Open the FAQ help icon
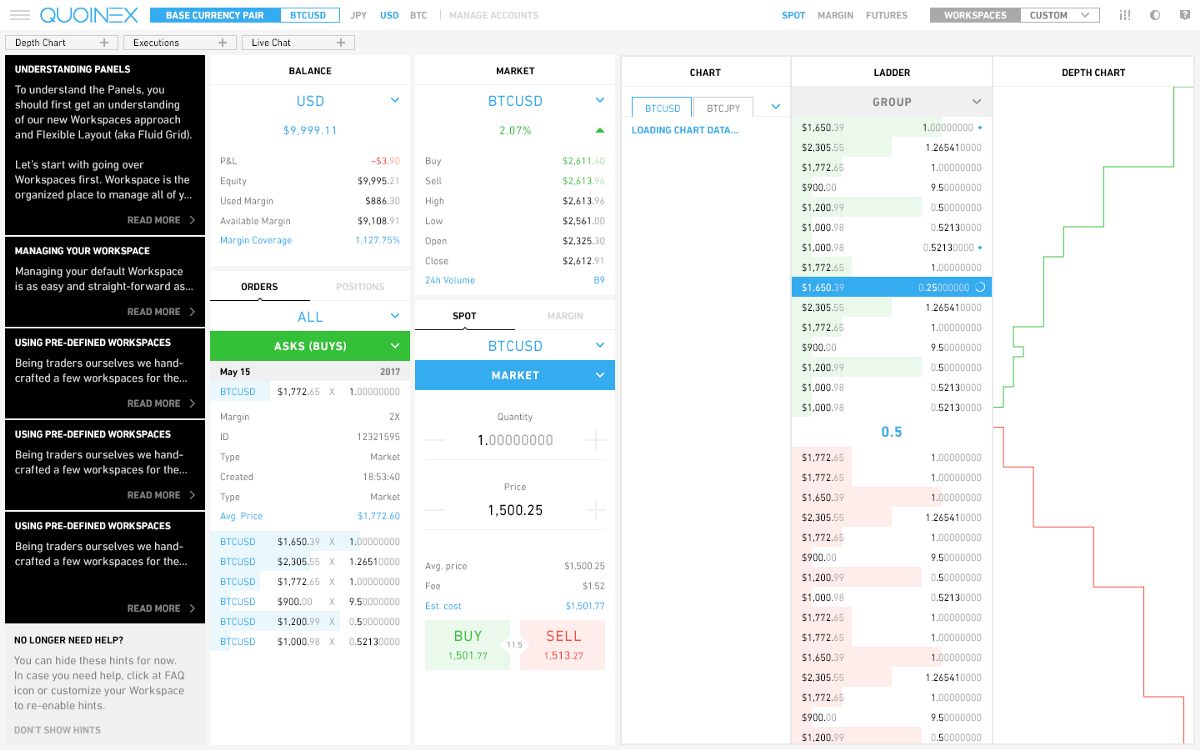 [x=1183, y=15]
